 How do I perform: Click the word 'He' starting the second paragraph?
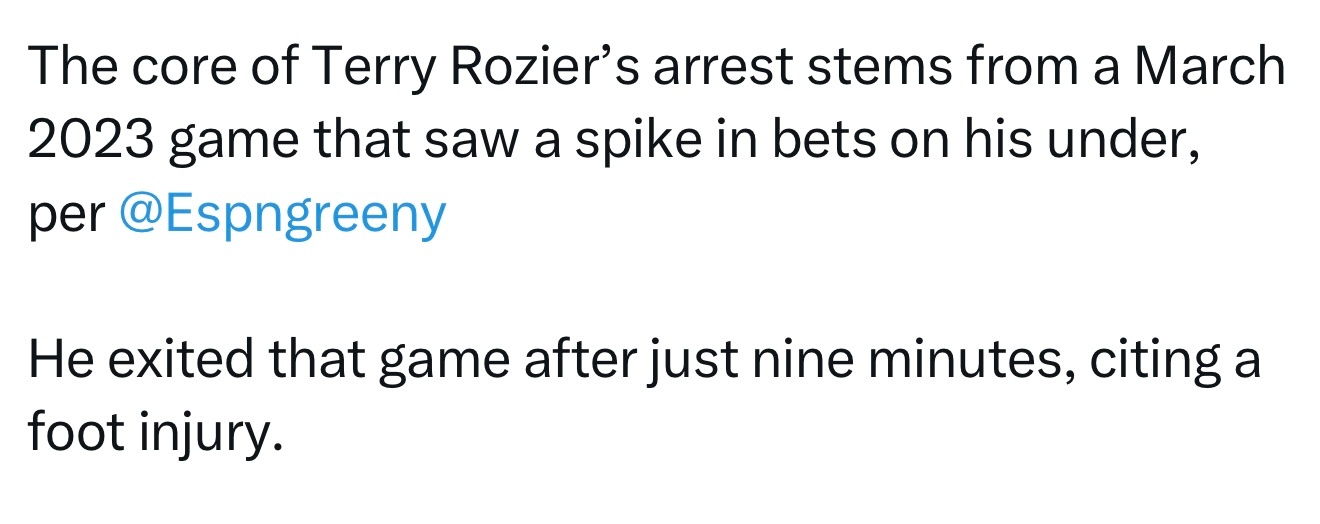[58, 362]
